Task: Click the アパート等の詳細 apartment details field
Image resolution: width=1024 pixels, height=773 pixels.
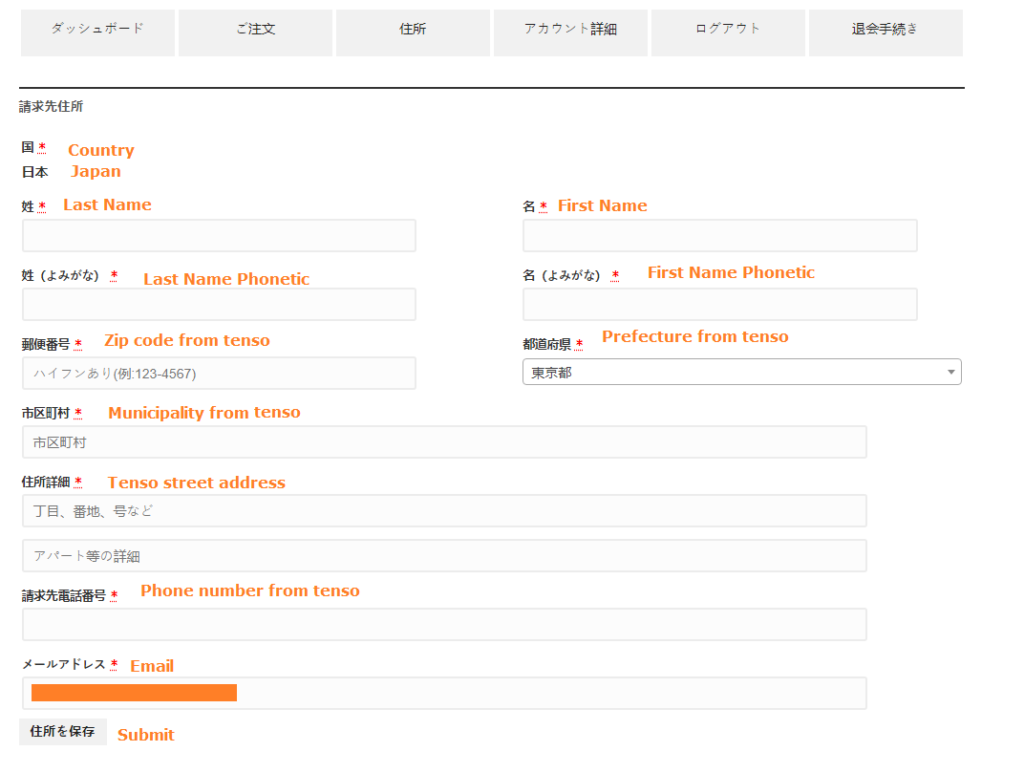Action: click(x=444, y=556)
